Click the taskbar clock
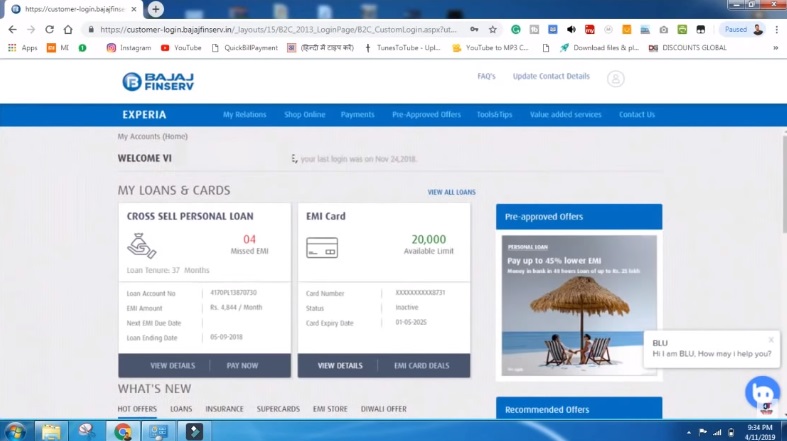Viewport: 787px width, 441px height. pyautogui.click(x=760, y=432)
